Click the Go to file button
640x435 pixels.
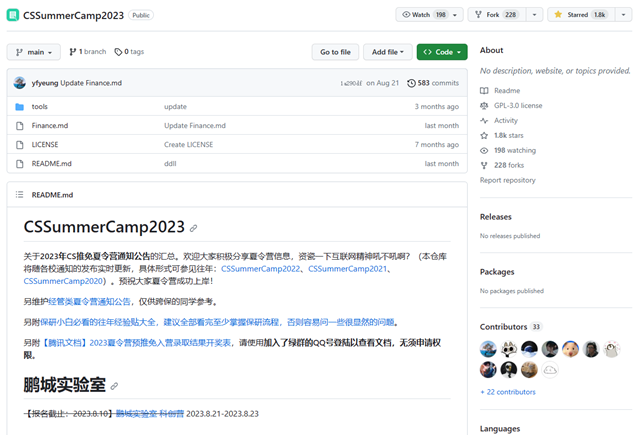[335, 52]
